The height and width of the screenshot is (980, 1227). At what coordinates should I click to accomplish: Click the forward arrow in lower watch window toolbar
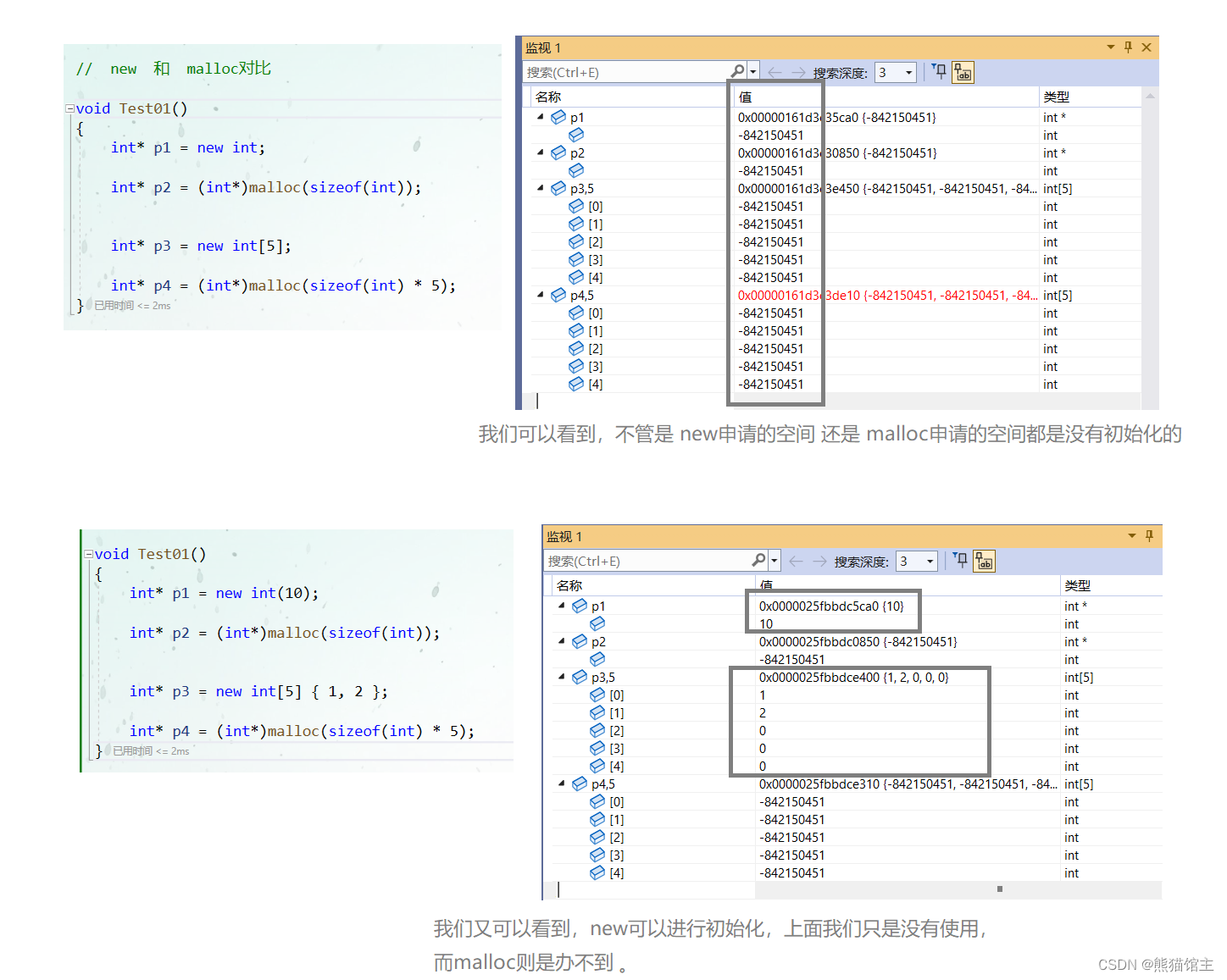(819, 562)
